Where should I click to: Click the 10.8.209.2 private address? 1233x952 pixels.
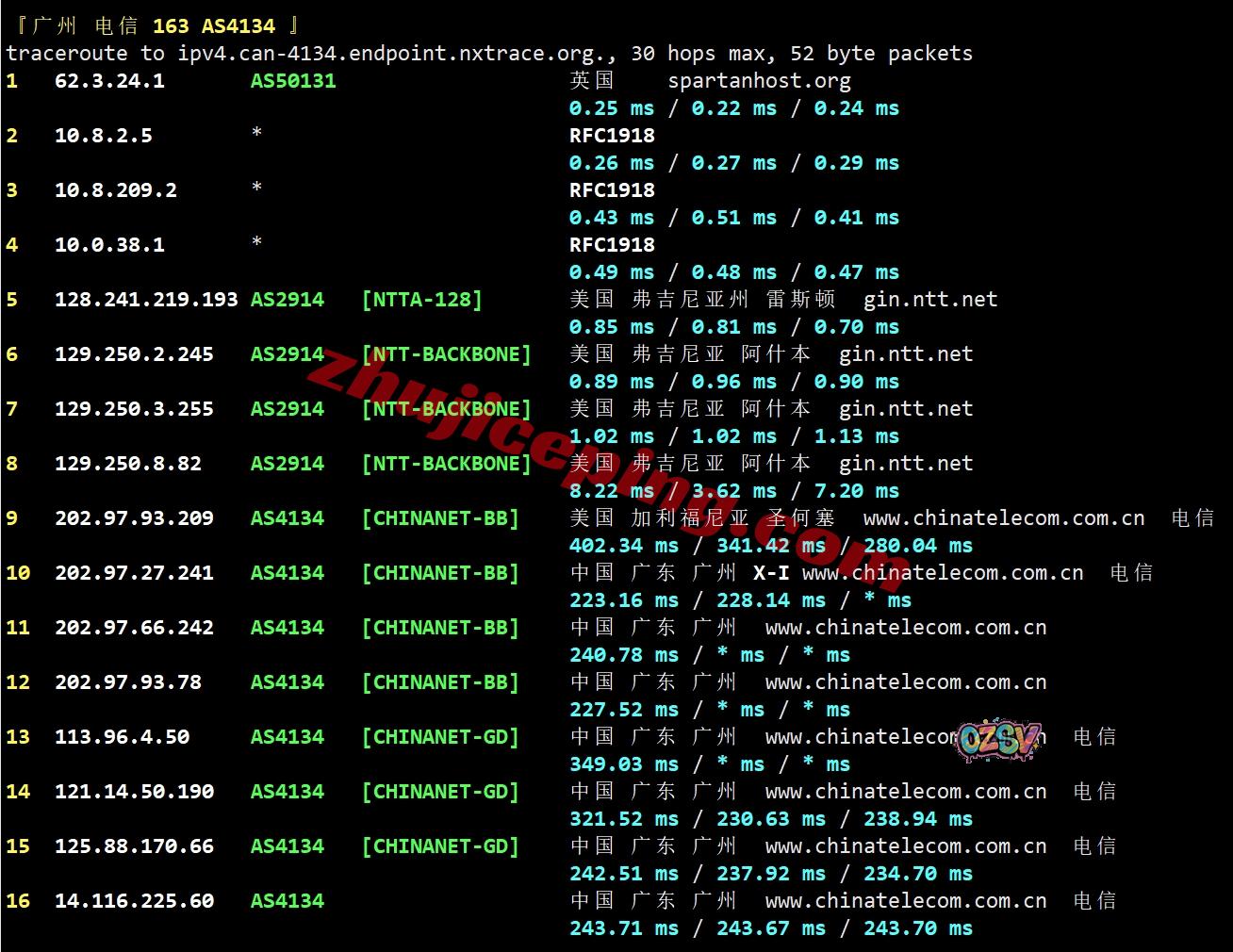116,190
